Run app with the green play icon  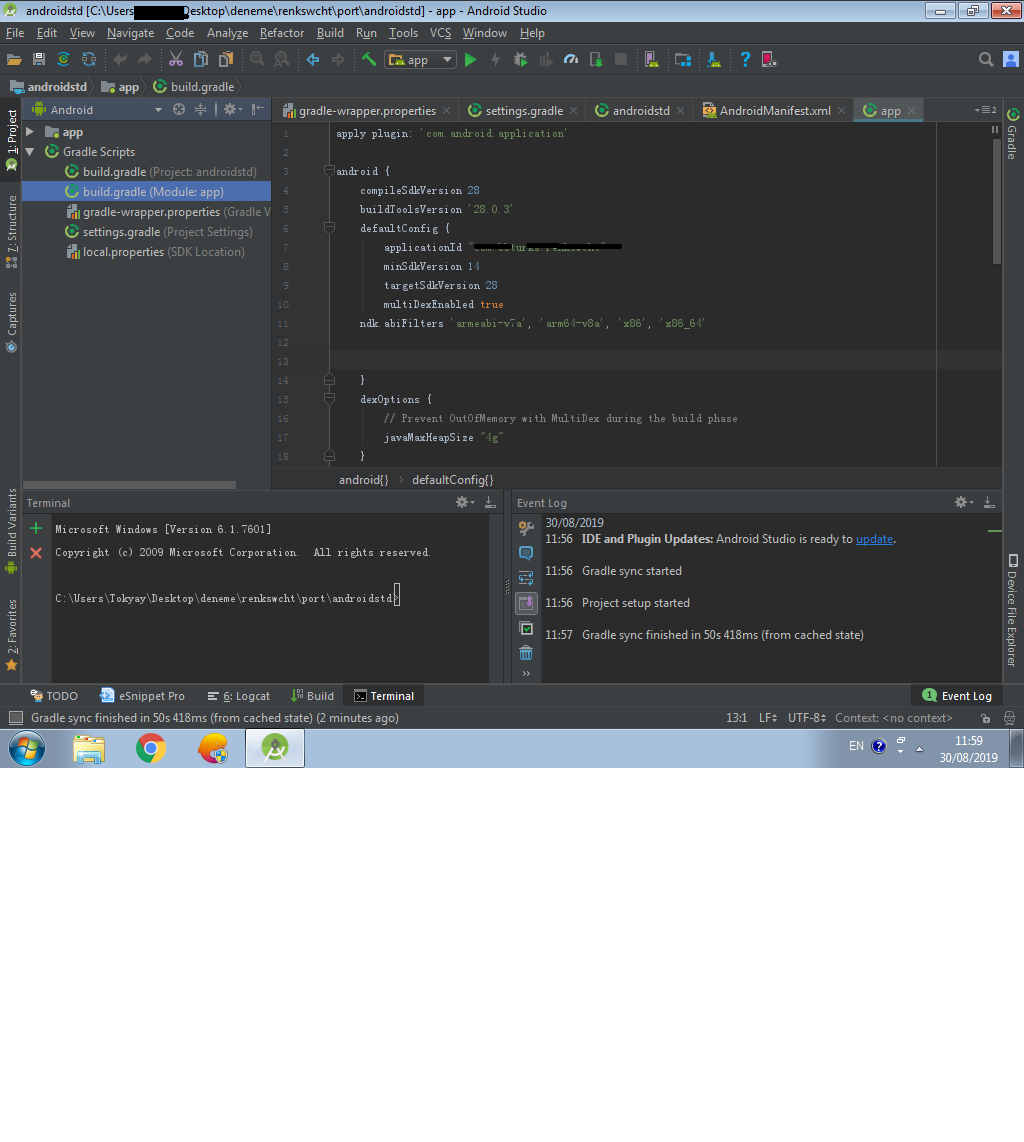[x=470, y=60]
